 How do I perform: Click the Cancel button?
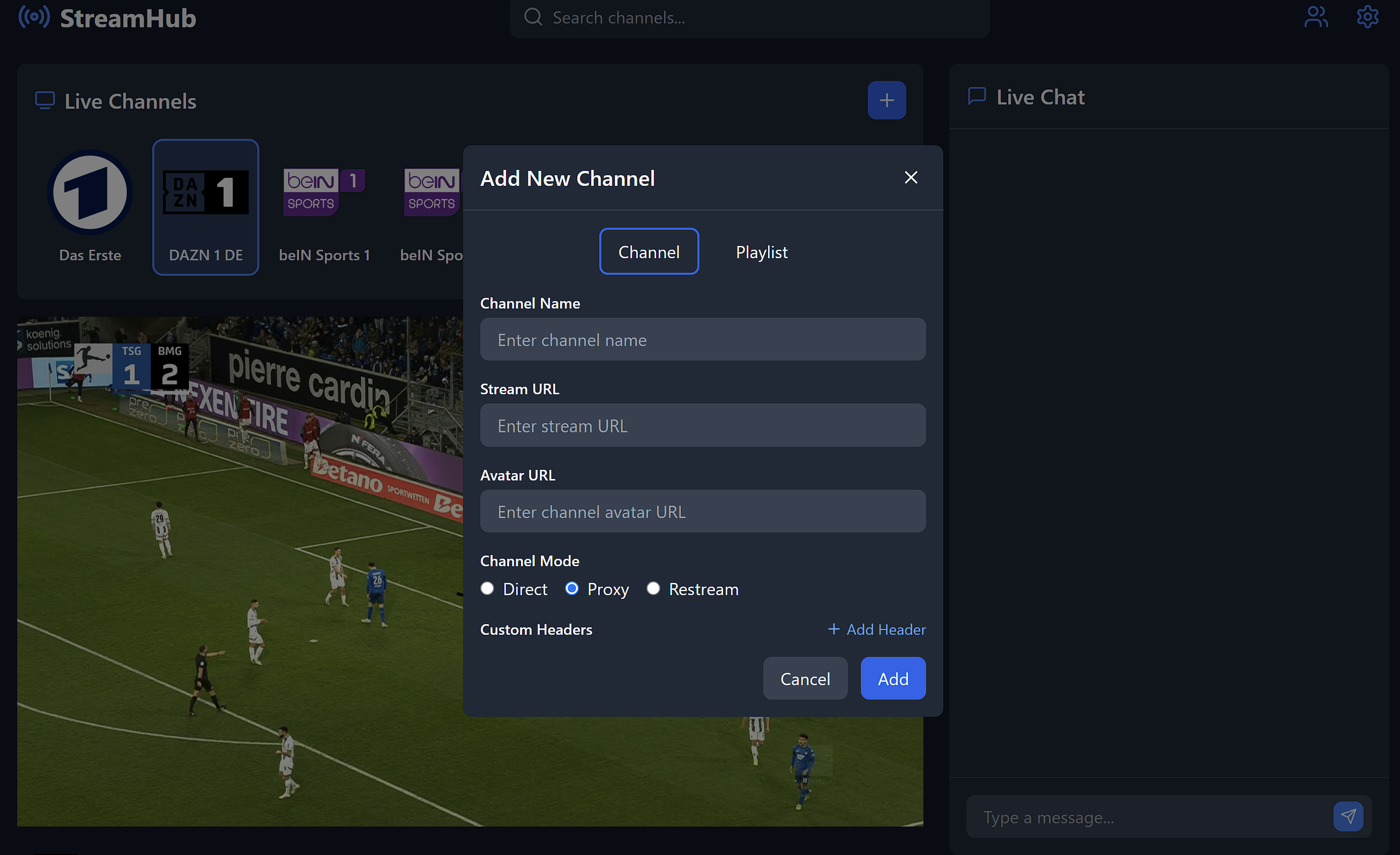pos(805,678)
